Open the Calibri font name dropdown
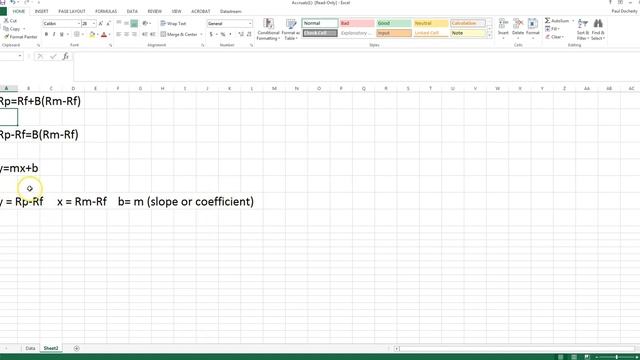 click(x=78, y=24)
